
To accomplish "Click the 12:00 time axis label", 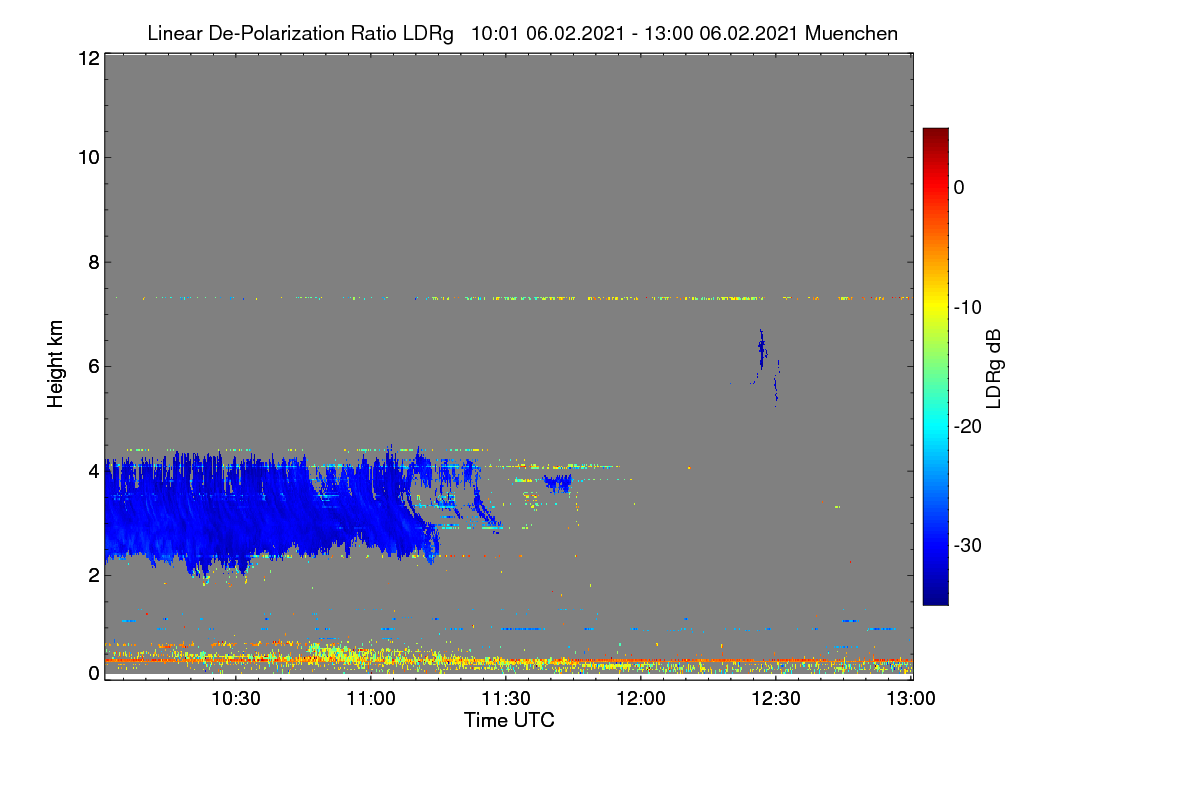I will (x=641, y=699).
